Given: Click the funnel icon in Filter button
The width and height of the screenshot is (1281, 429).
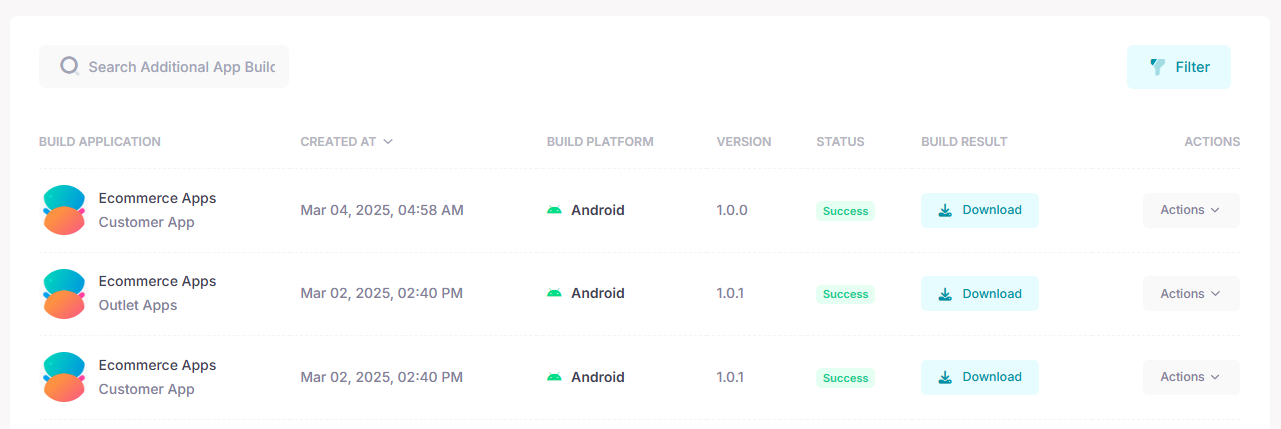Looking at the screenshot, I should point(1157,67).
